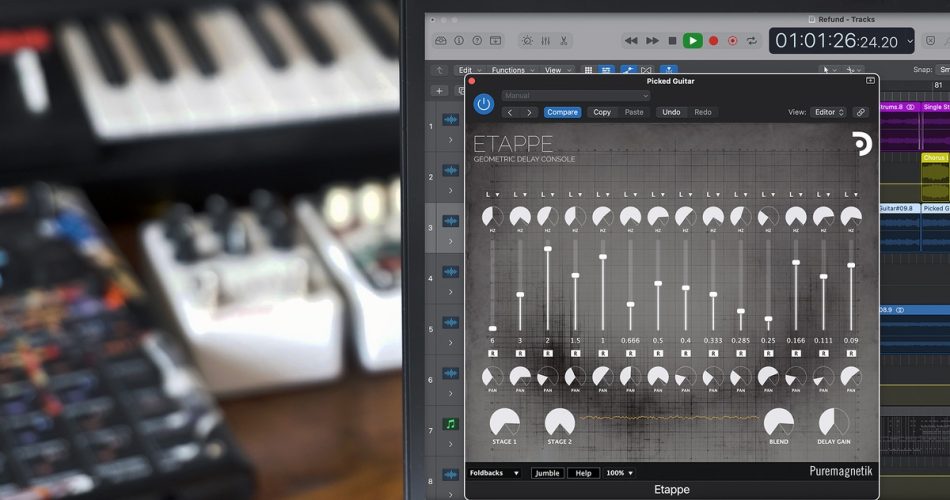The width and height of the screenshot is (950, 500).
Task: Click the green play button
Action: [693, 41]
